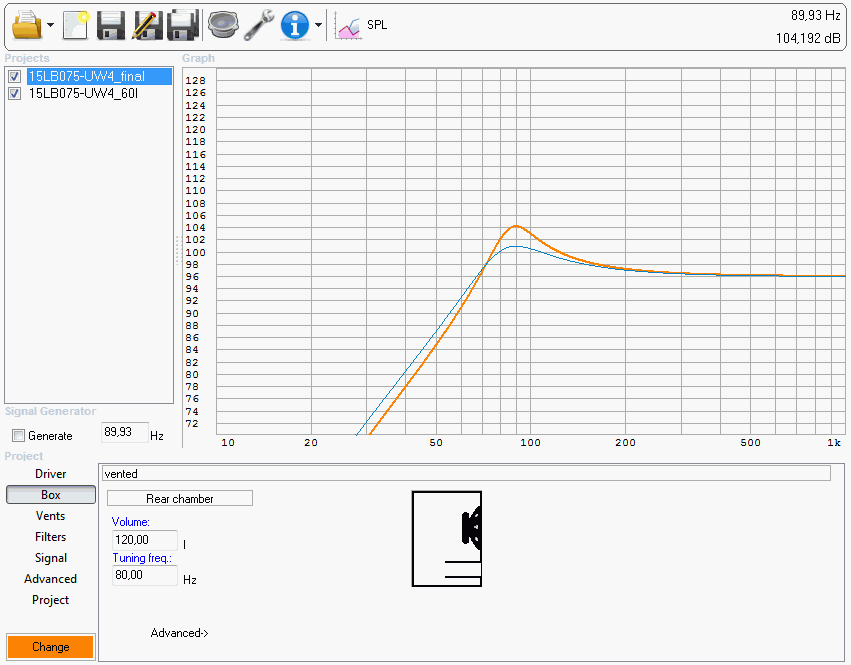Click the save-as floppy with pencil icon
The width and height of the screenshot is (851, 665).
[x=146, y=24]
